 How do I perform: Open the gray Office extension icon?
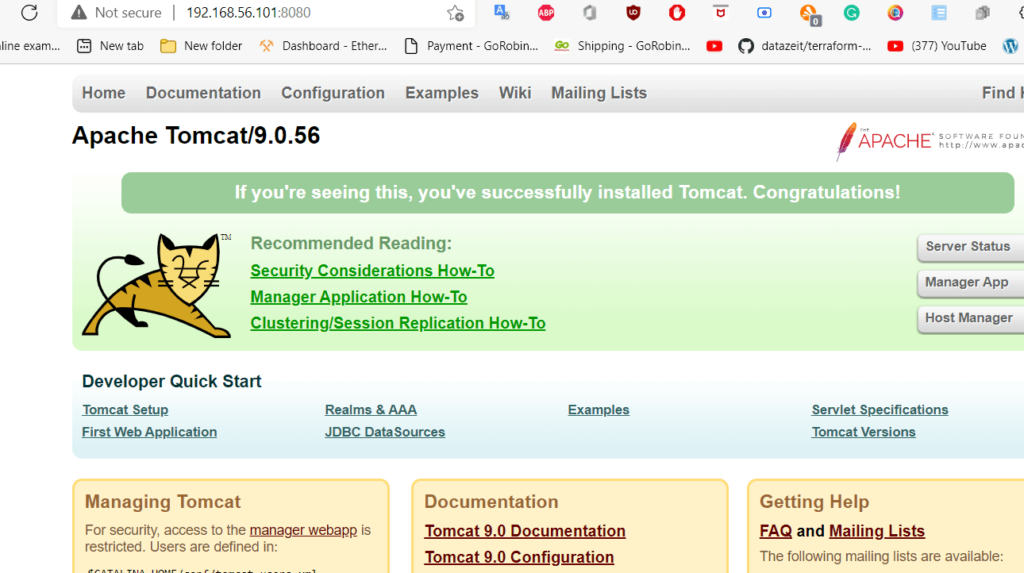(590, 13)
